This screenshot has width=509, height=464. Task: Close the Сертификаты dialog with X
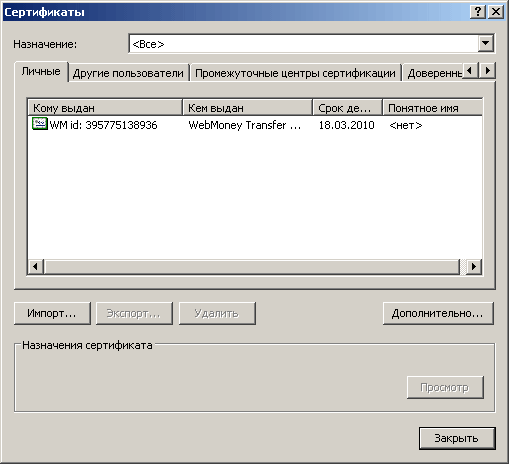tap(496, 12)
